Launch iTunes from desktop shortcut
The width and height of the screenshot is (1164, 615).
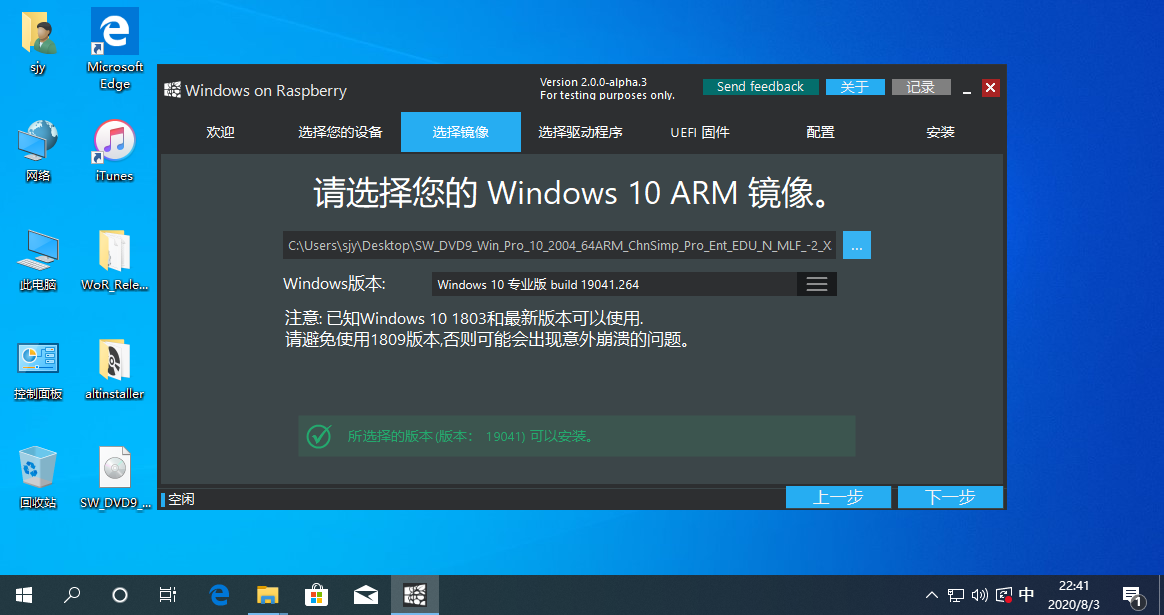point(114,141)
